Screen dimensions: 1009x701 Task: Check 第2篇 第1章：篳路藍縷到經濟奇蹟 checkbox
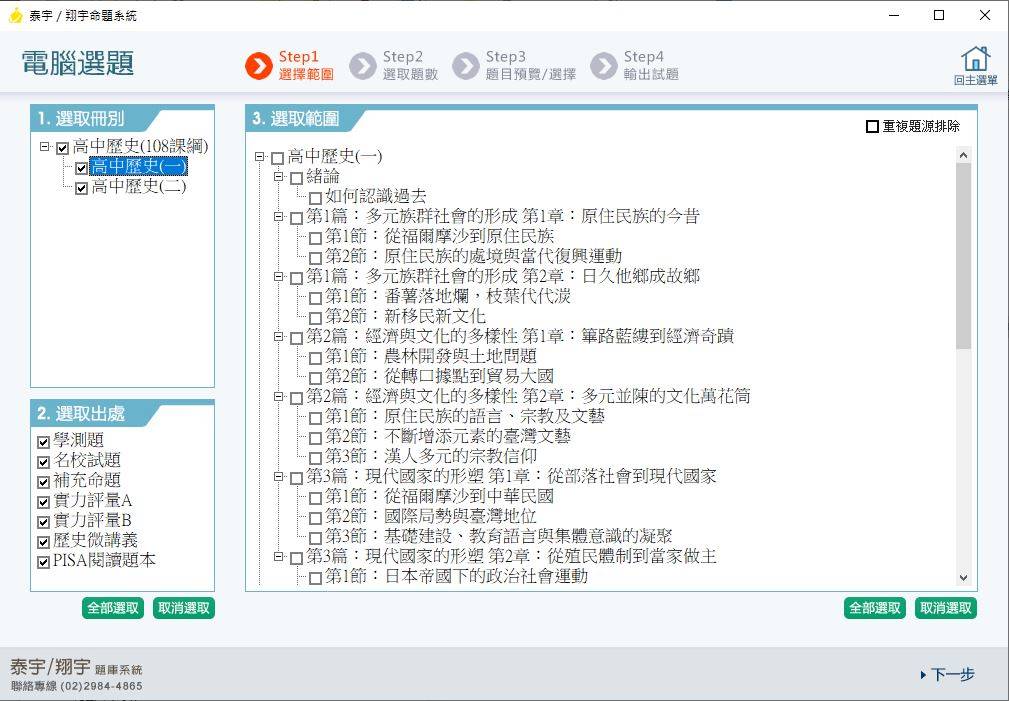296,337
